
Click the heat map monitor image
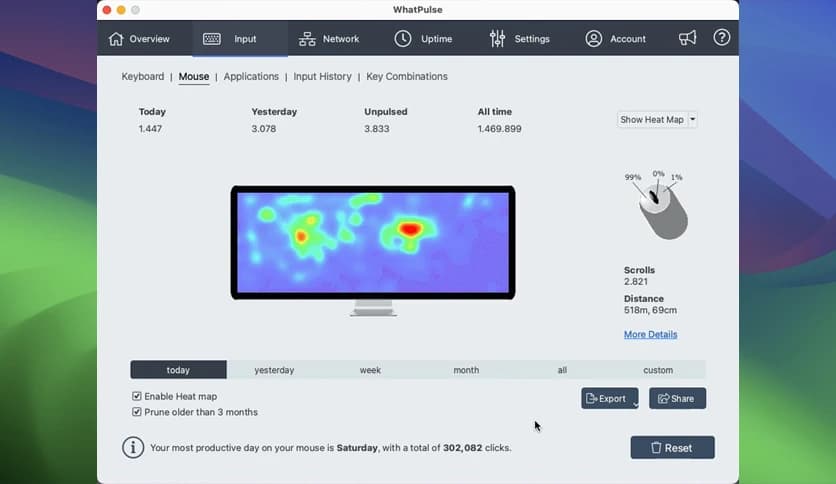373,242
